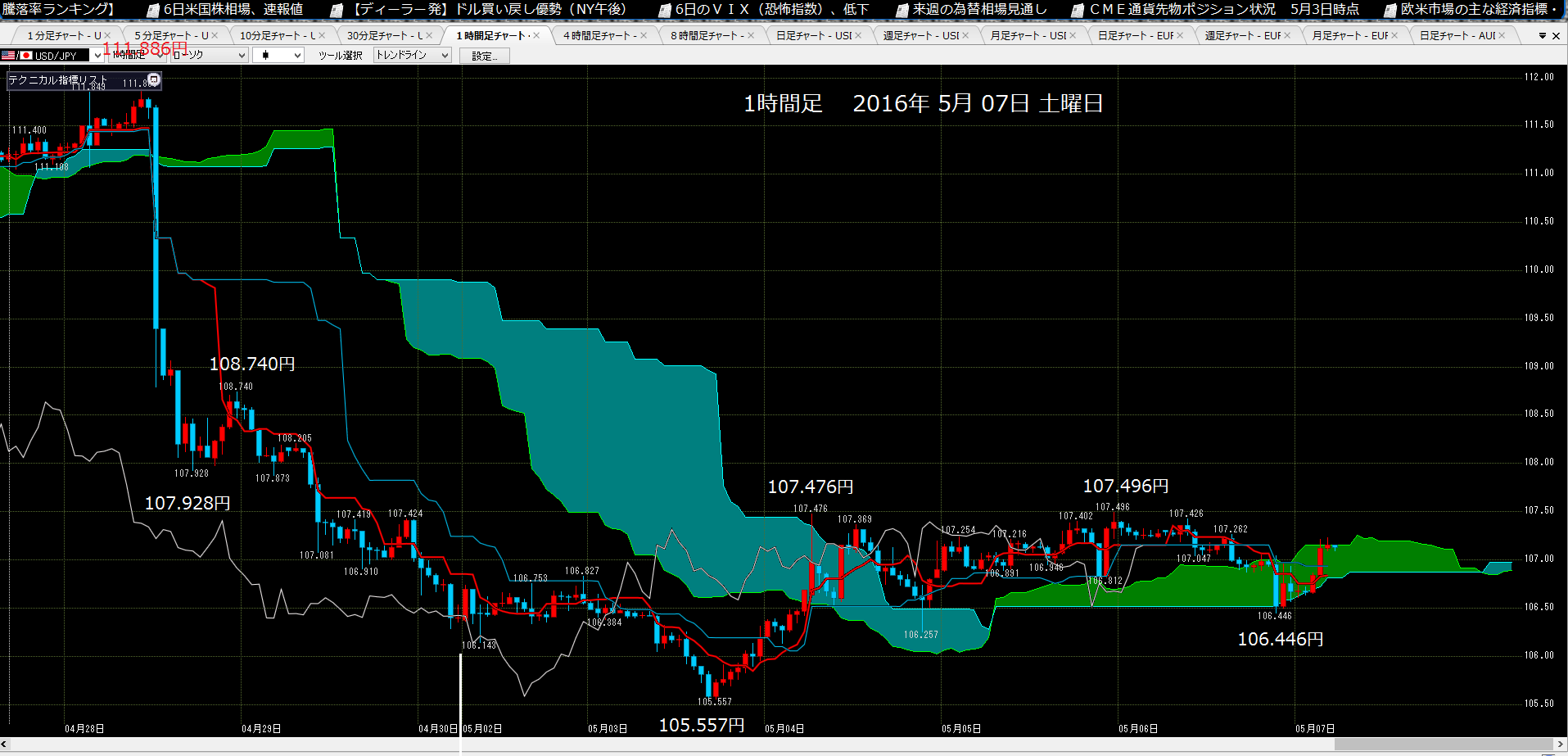Click the 110.00 price axis label
Image resolution: width=1568 pixels, height=756 pixels.
(1539, 269)
